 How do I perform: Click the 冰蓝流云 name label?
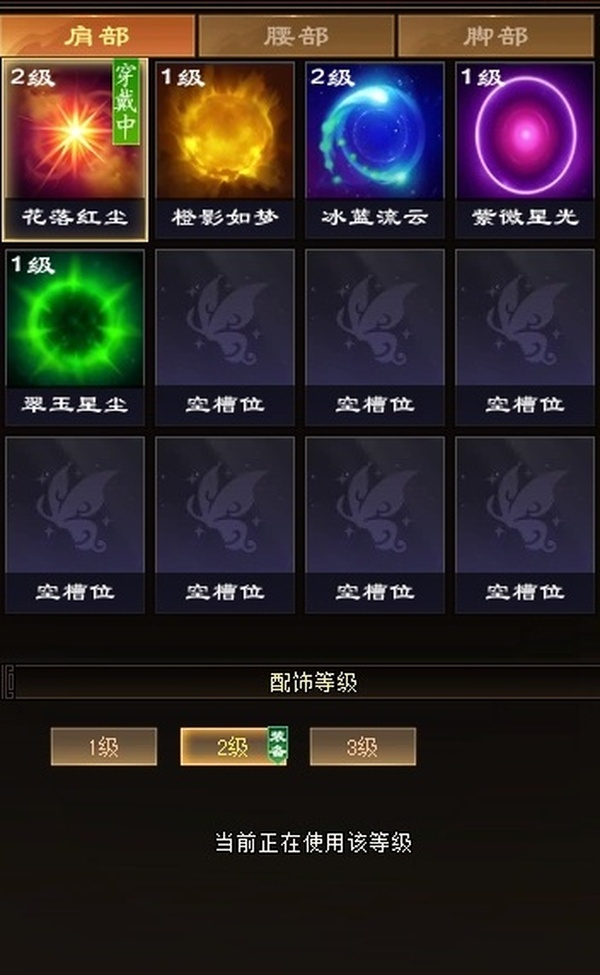point(375,218)
